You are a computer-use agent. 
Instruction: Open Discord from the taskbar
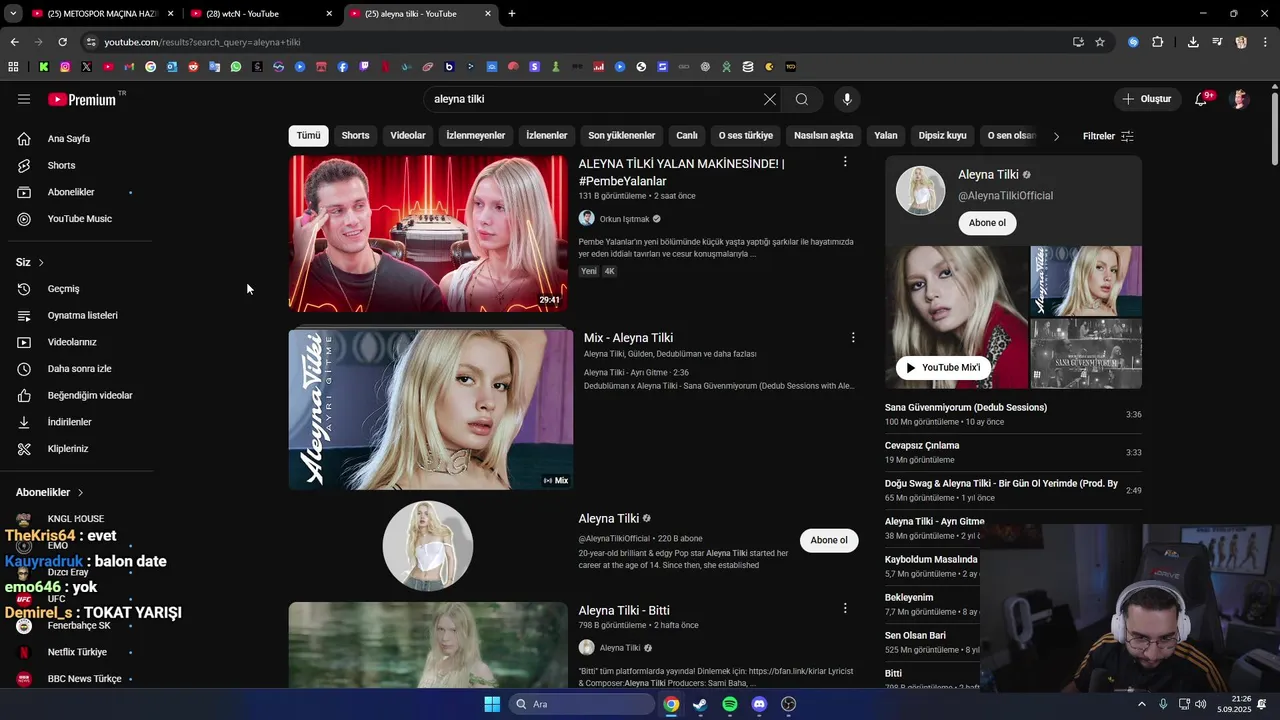click(x=759, y=704)
